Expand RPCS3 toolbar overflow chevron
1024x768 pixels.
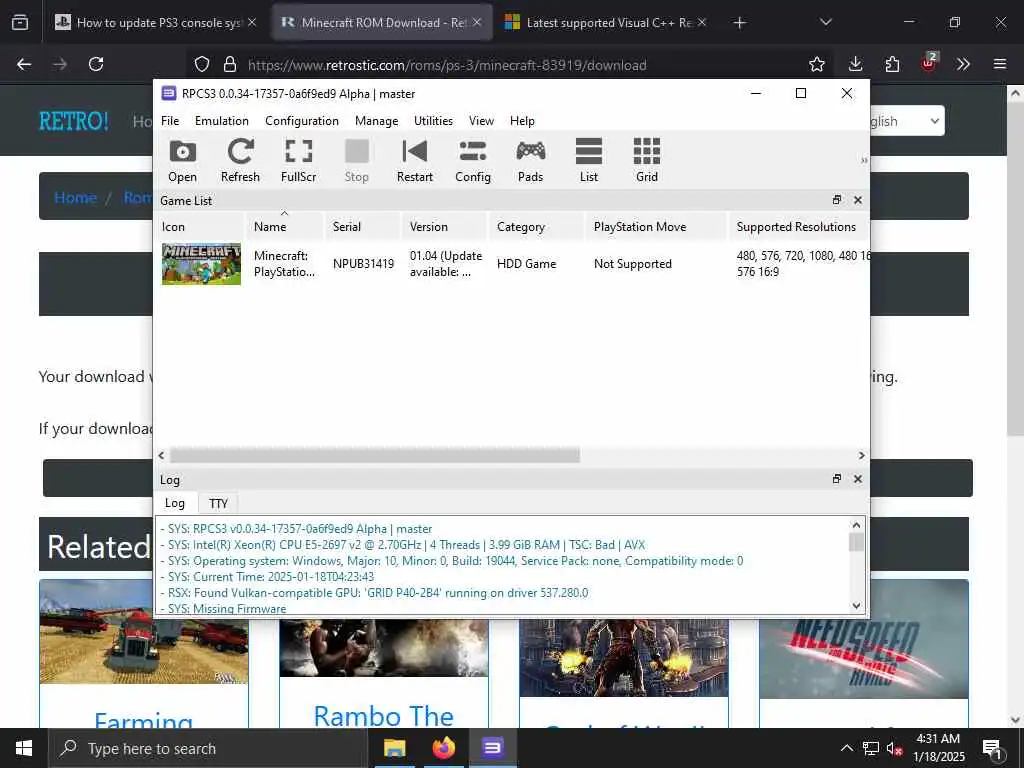(x=864, y=160)
